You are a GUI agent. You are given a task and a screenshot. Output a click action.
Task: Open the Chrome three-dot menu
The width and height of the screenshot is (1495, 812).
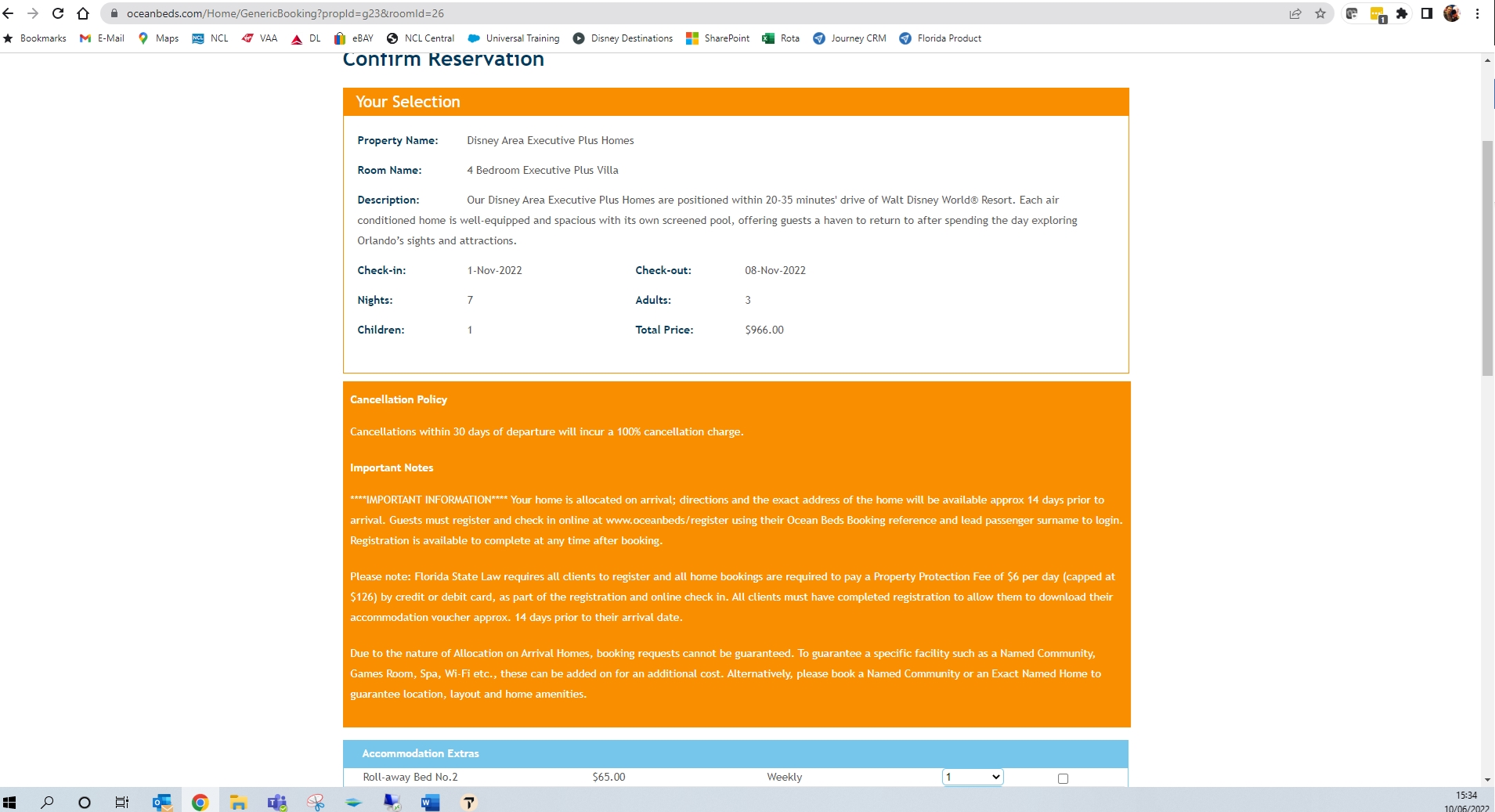point(1478,13)
